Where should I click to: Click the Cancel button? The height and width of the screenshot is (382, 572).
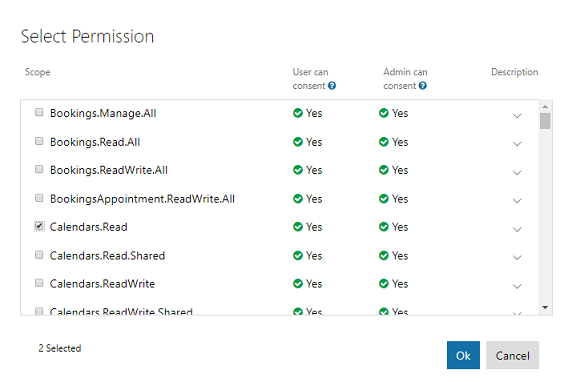[512, 355]
